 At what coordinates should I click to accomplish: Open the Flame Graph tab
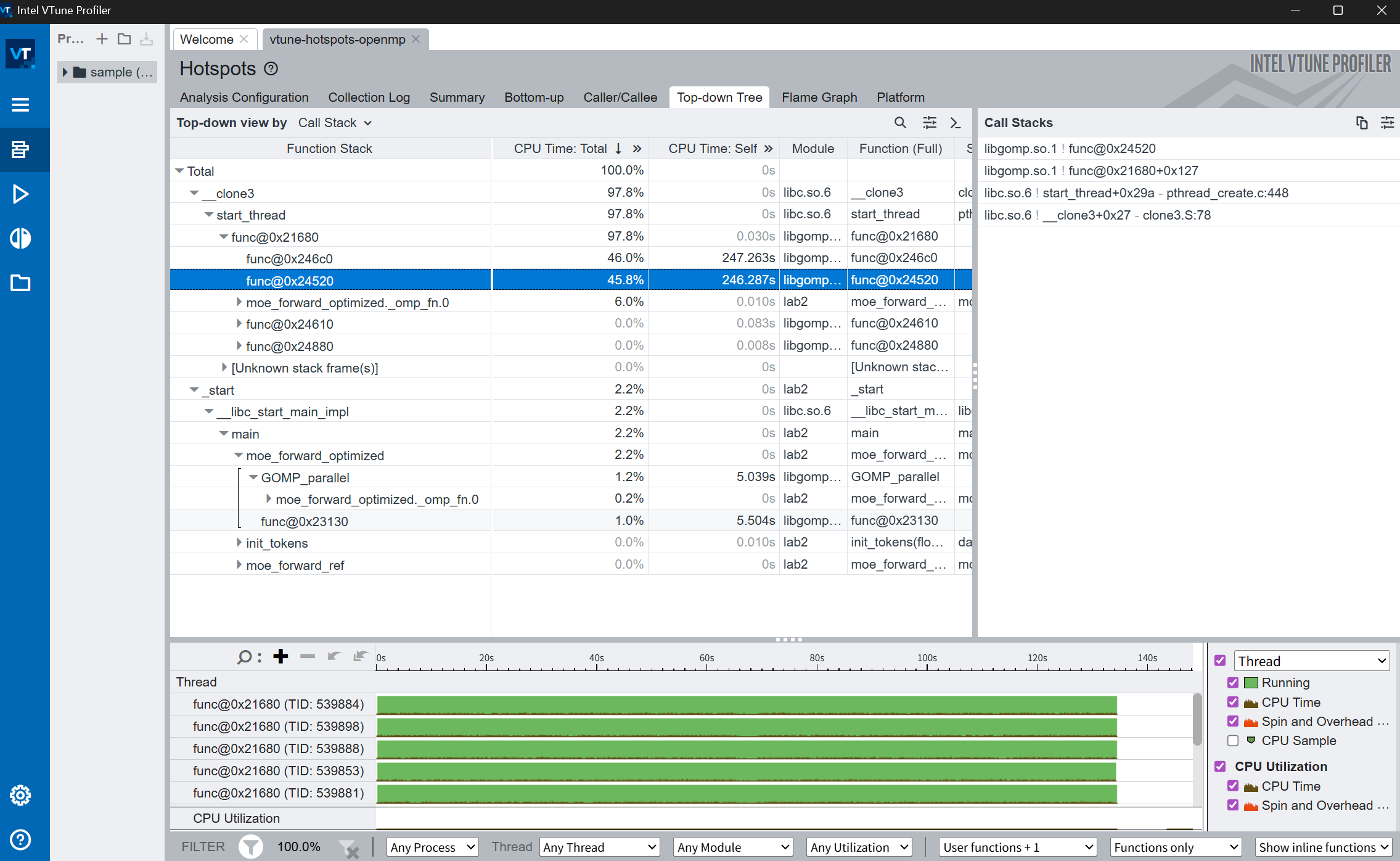[819, 97]
